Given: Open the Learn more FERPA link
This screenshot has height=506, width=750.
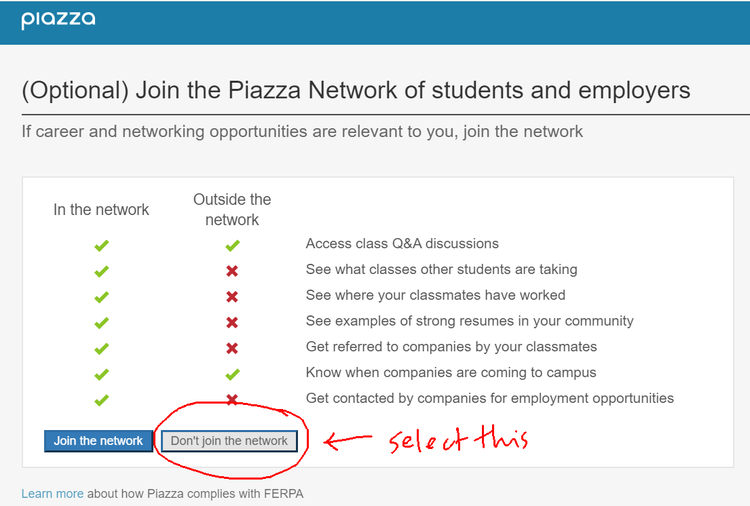Looking at the screenshot, I should click(x=52, y=494).
